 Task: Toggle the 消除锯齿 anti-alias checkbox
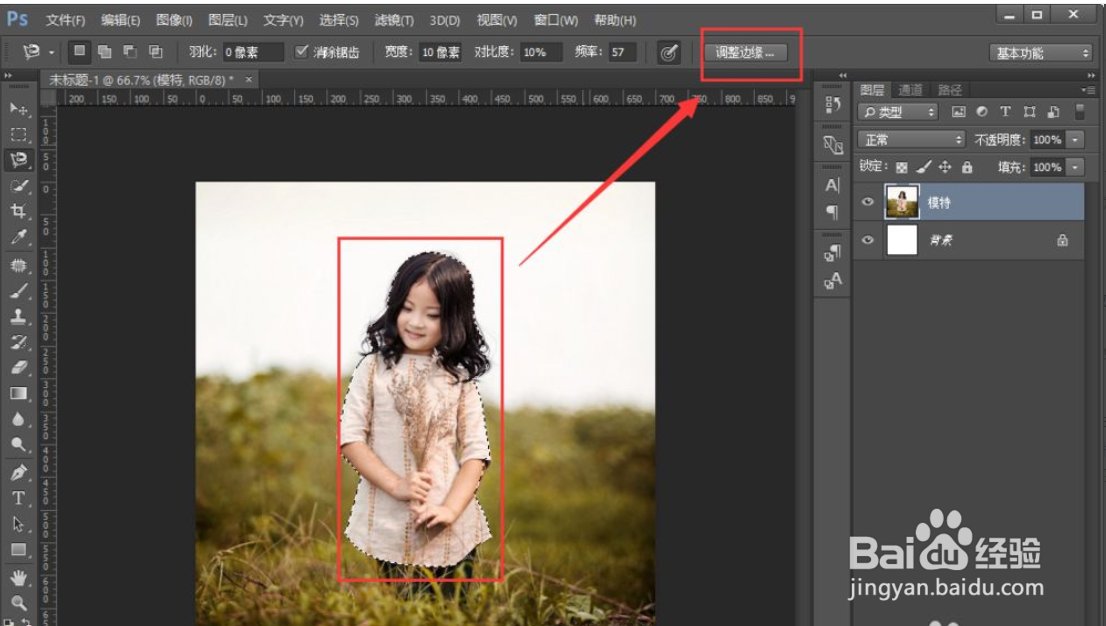point(301,51)
